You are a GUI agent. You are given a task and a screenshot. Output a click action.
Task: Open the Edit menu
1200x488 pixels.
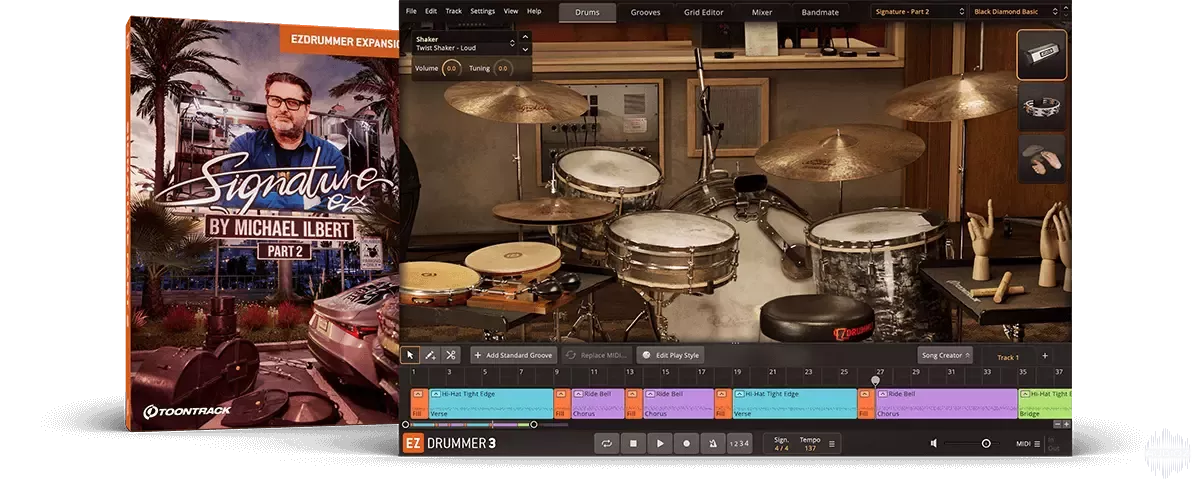[431, 11]
